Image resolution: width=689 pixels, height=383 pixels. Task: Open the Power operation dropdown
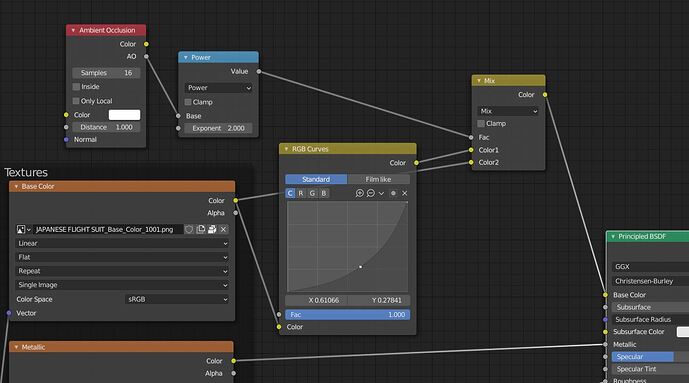[218, 88]
